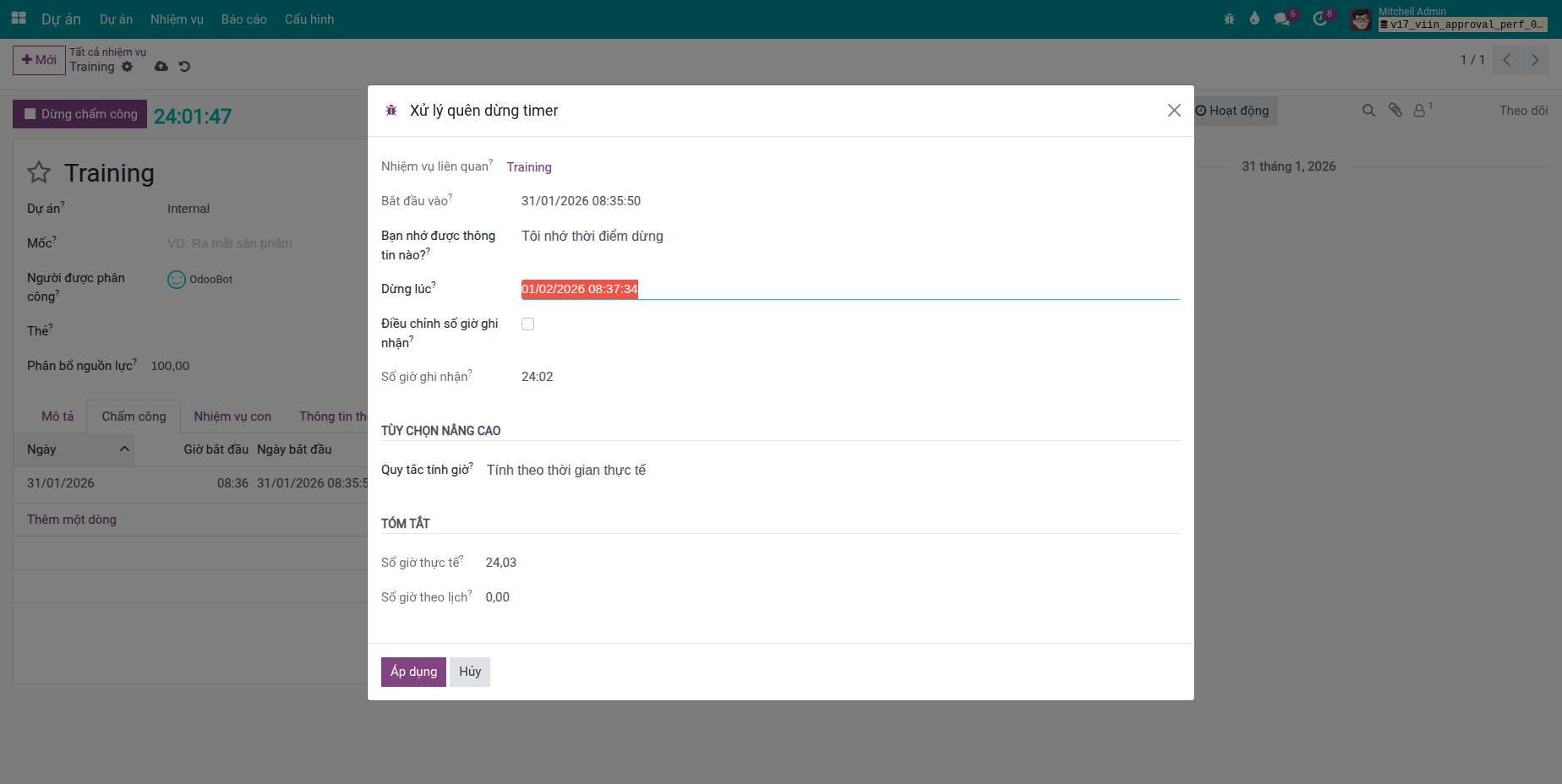Star the Training task as favorite
The height and width of the screenshot is (784, 1562).
tap(39, 173)
